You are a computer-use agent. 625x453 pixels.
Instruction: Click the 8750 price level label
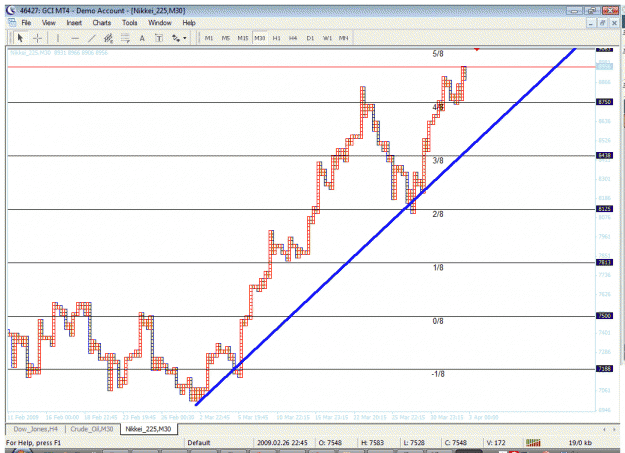tap(604, 102)
